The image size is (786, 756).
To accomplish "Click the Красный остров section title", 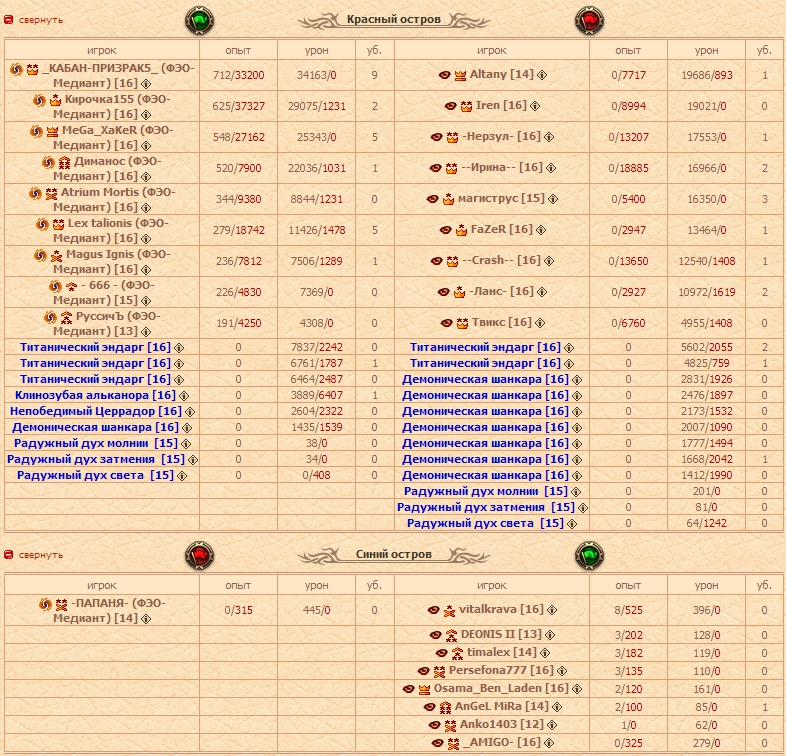I will 394,20.
